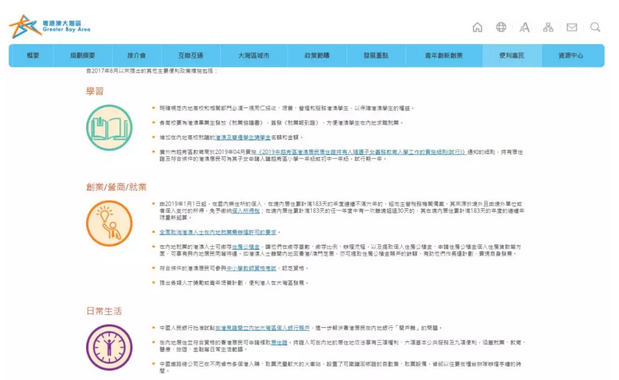
Task: Open the sitemap icon
Action: pos(548,27)
